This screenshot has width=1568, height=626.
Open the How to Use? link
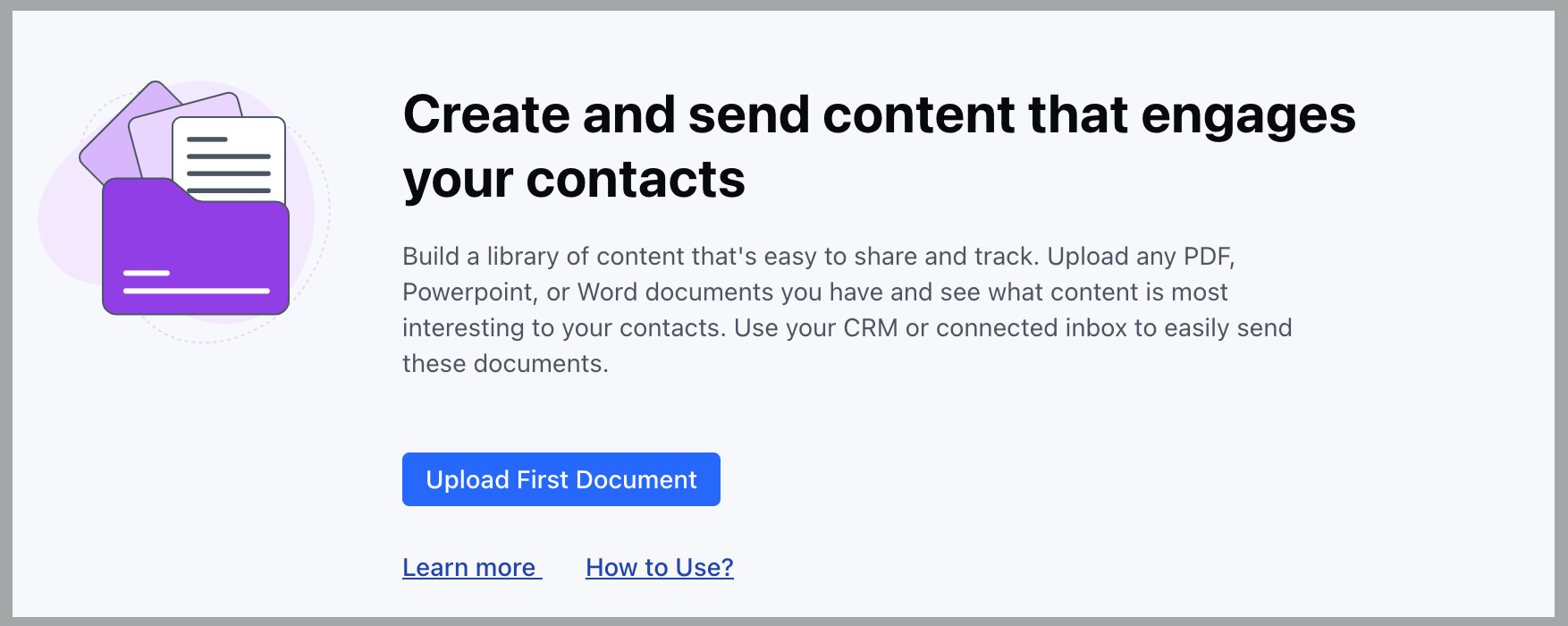[660, 568]
